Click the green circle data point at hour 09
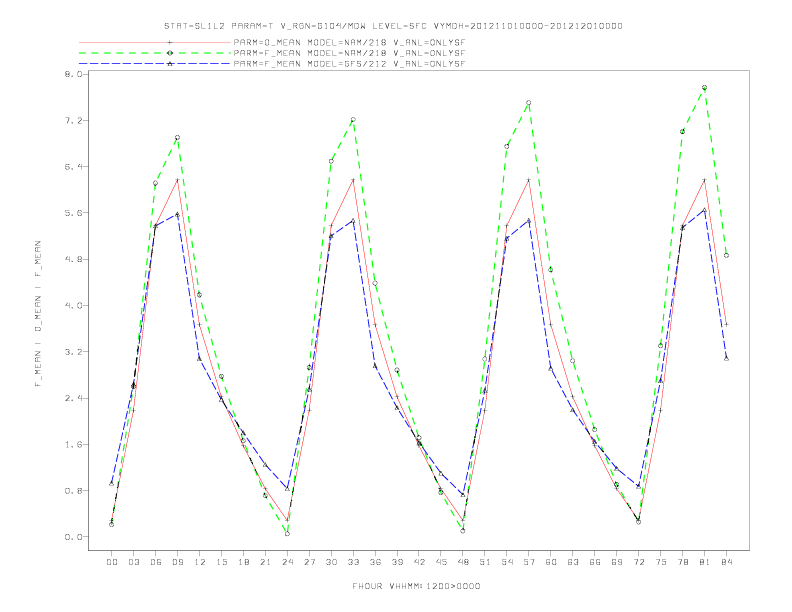Image resolution: width=792 pixels, height=612 pixels. (x=177, y=137)
